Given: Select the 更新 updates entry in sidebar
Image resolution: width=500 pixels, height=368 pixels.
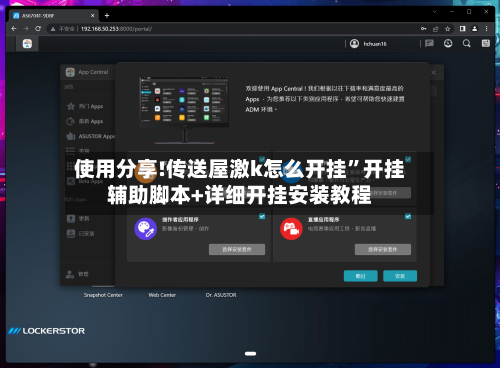Looking at the screenshot, I should [x=78, y=219].
